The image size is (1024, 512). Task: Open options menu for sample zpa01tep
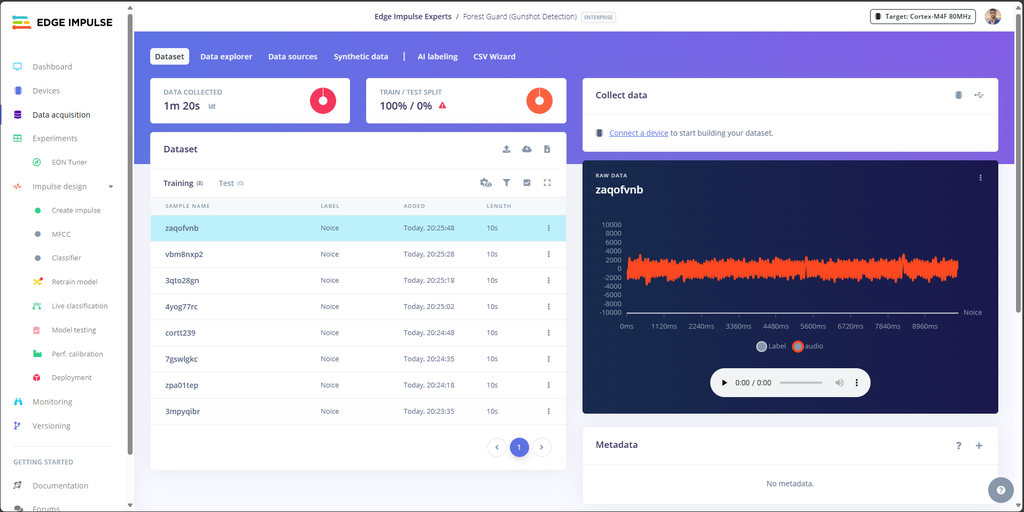[x=549, y=385]
